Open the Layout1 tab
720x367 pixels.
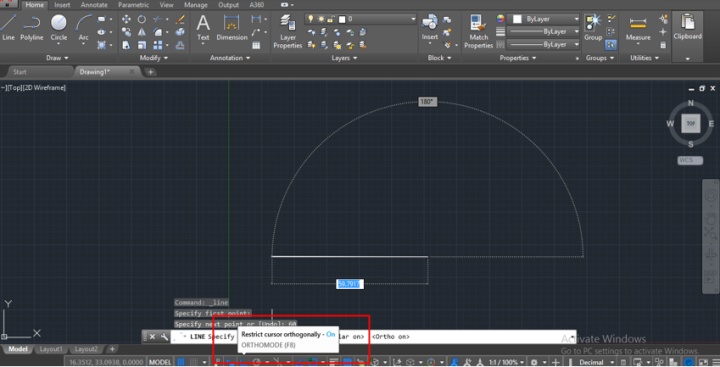(51, 349)
